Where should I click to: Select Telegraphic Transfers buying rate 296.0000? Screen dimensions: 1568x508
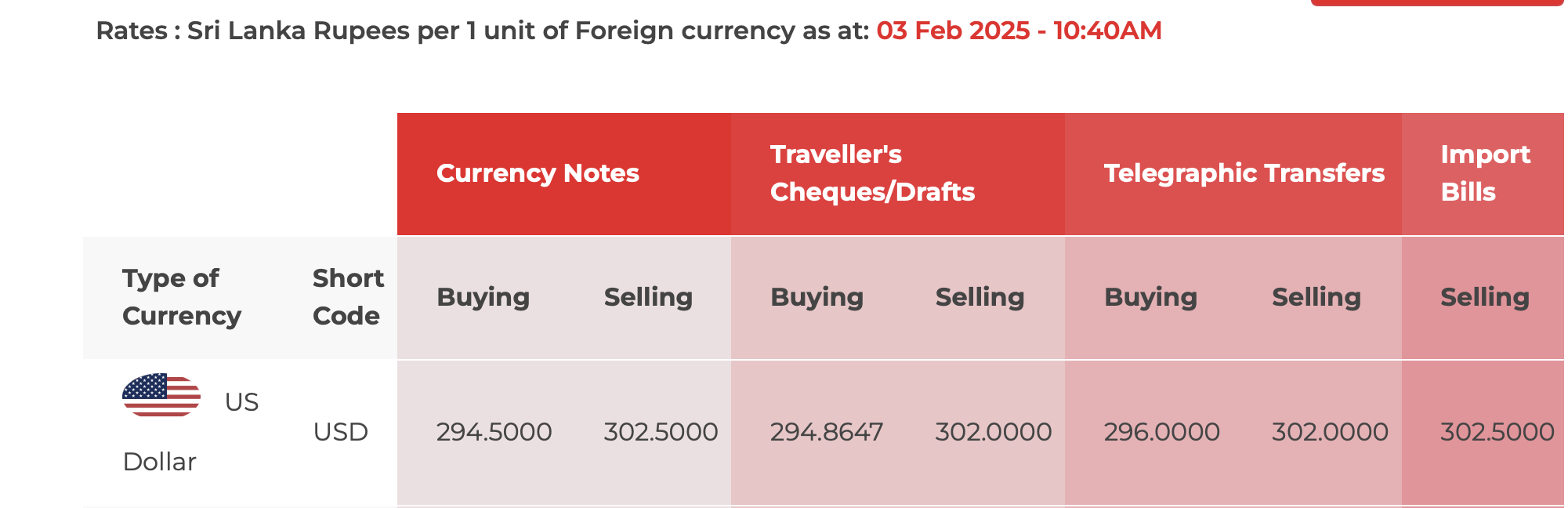pyautogui.click(x=1161, y=432)
